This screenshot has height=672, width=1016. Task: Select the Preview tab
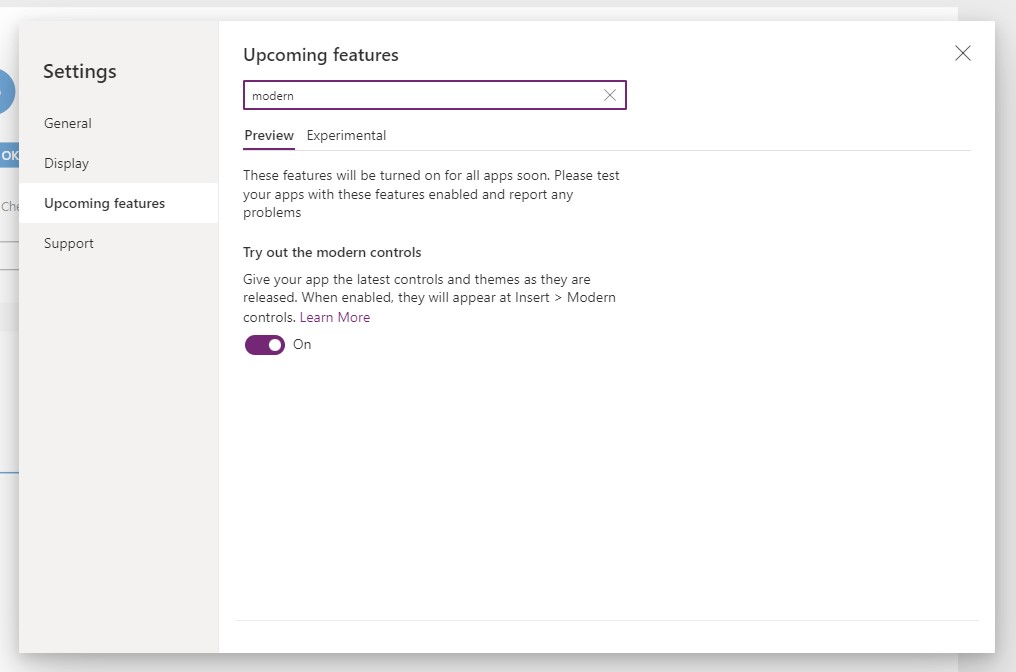[x=268, y=135]
